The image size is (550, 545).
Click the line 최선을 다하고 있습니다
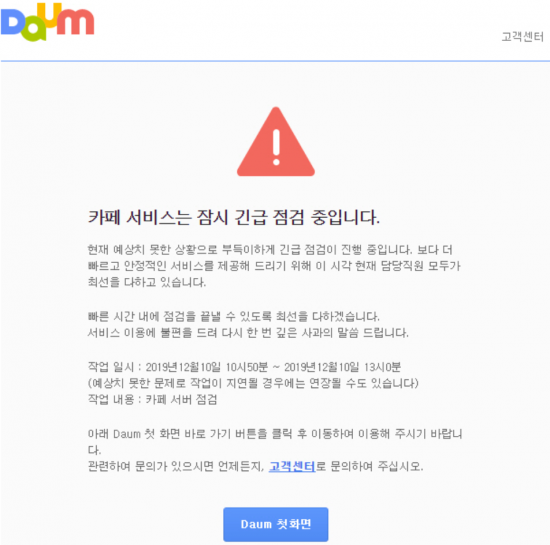147,282
